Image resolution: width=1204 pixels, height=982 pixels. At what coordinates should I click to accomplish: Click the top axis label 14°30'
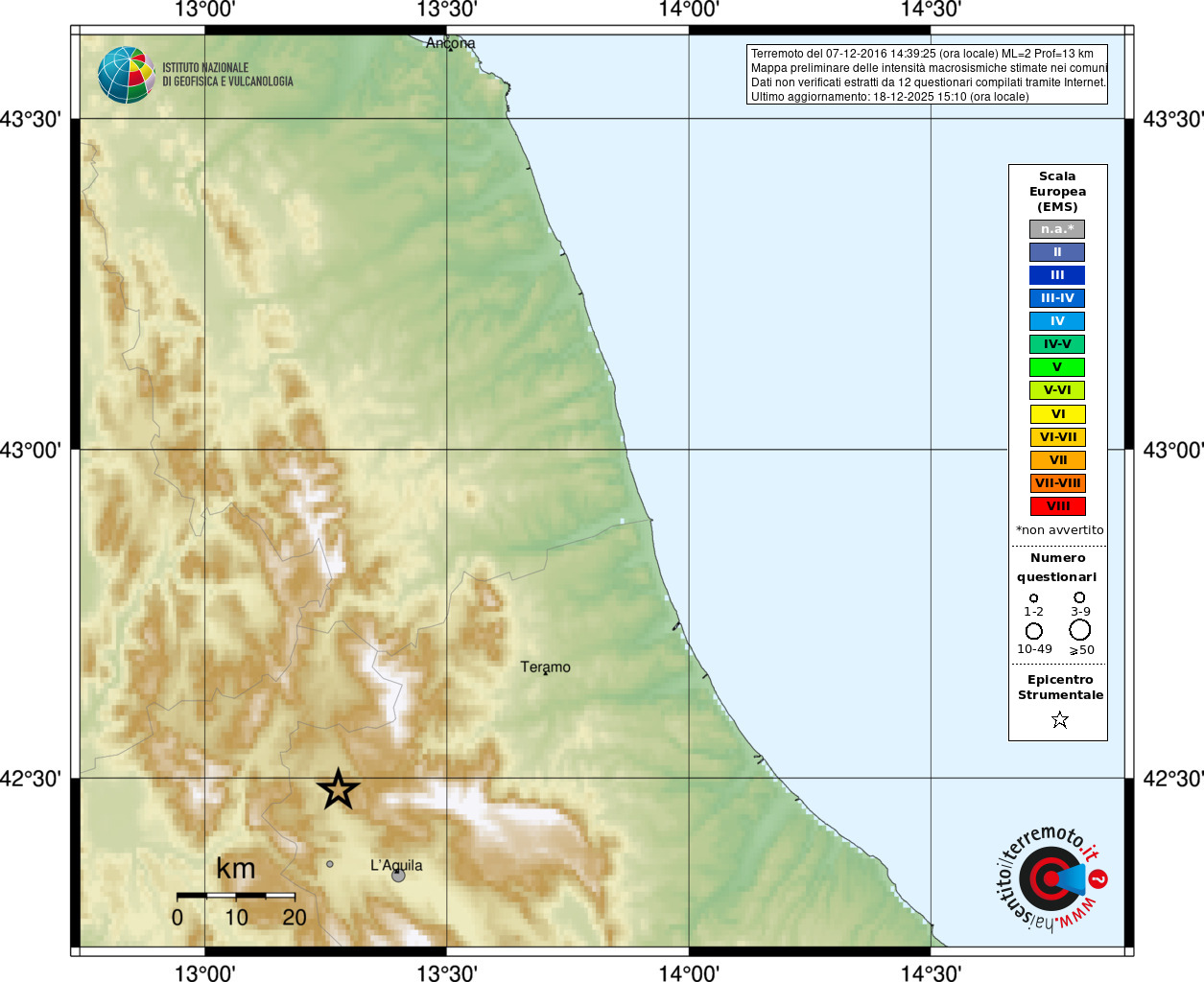point(931,10)
